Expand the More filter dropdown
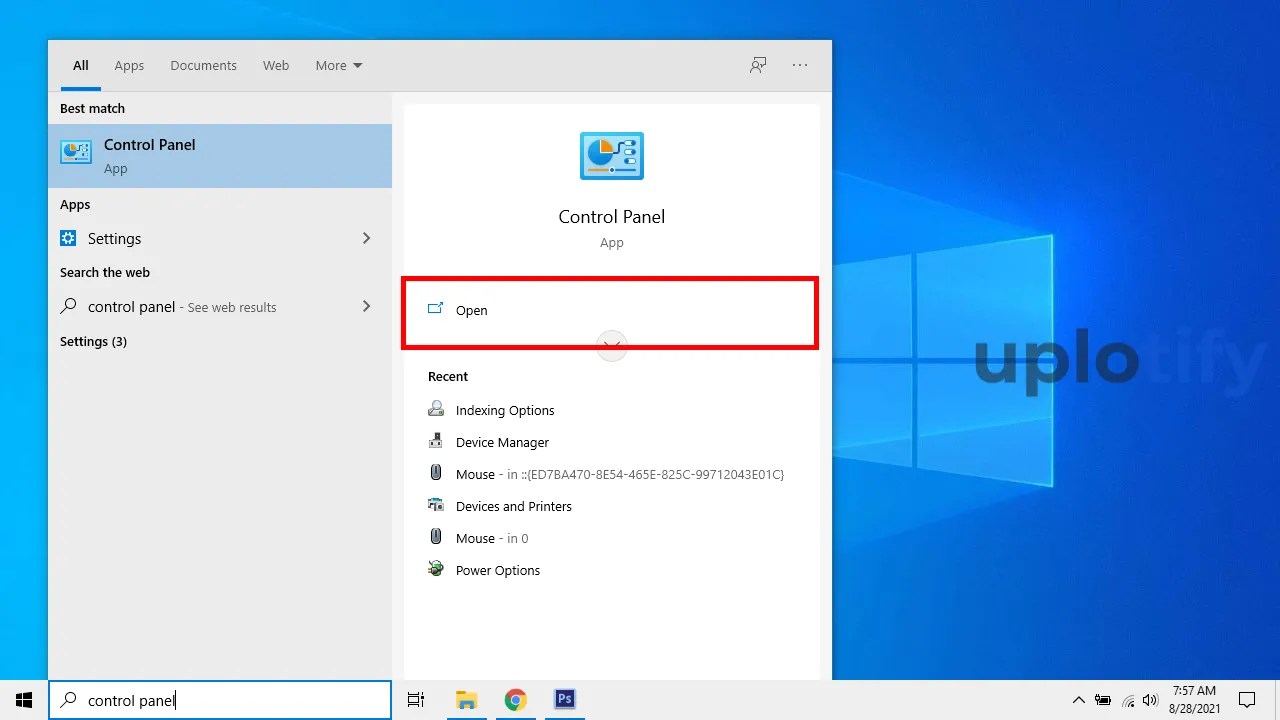This screenshot has width=1280, height=720. coord(339,66)
